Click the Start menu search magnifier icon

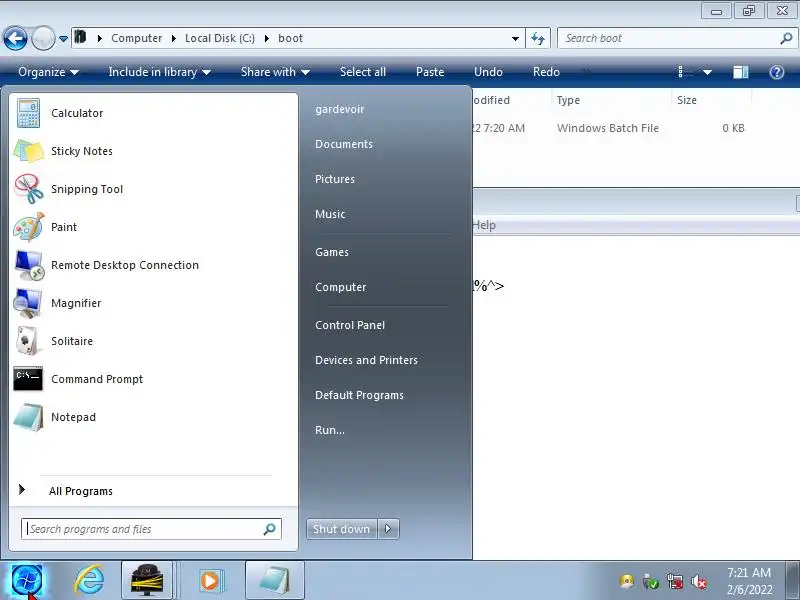pyautogui.click(x=269, y=529)
